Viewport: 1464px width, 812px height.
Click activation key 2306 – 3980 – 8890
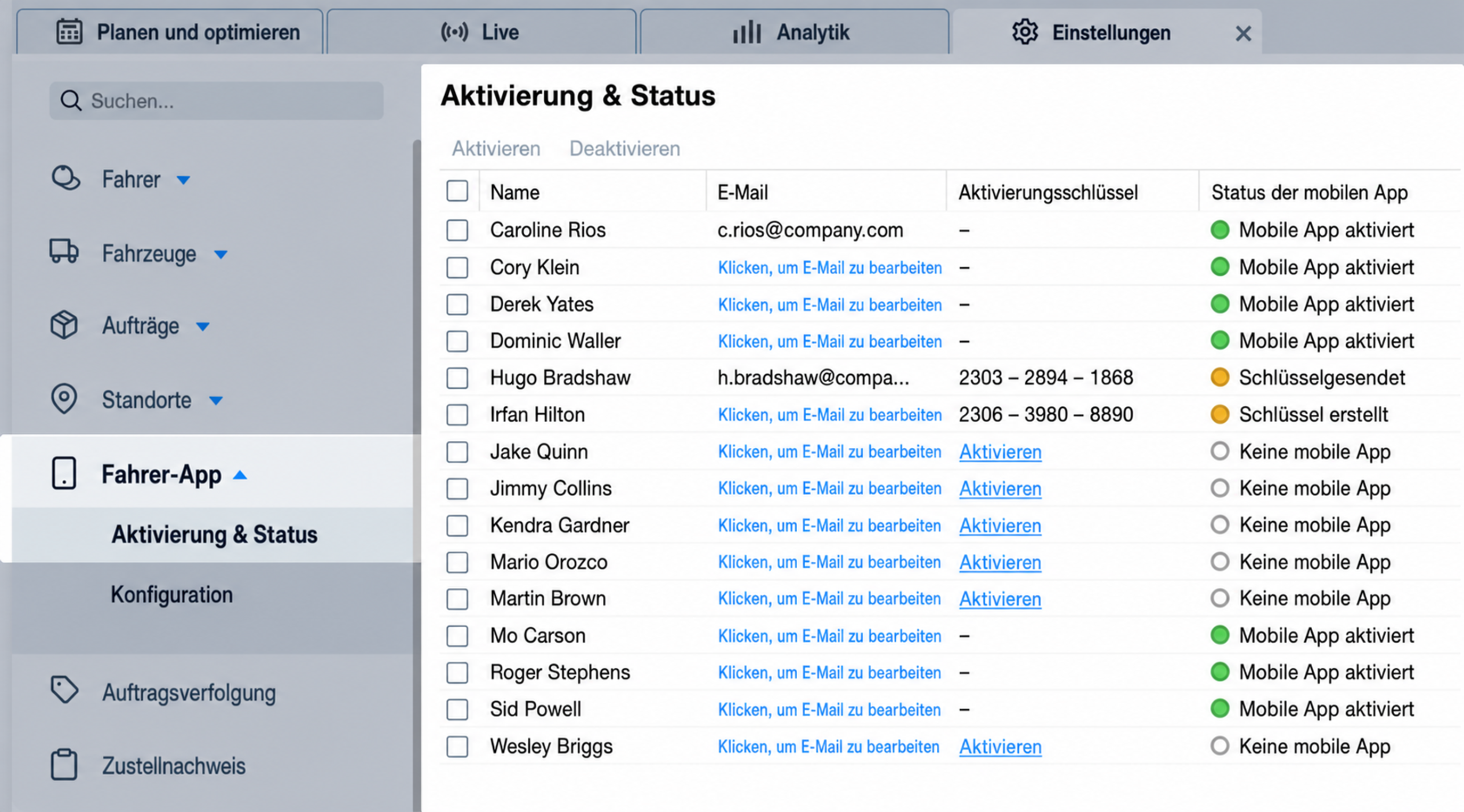point(1046,414)
